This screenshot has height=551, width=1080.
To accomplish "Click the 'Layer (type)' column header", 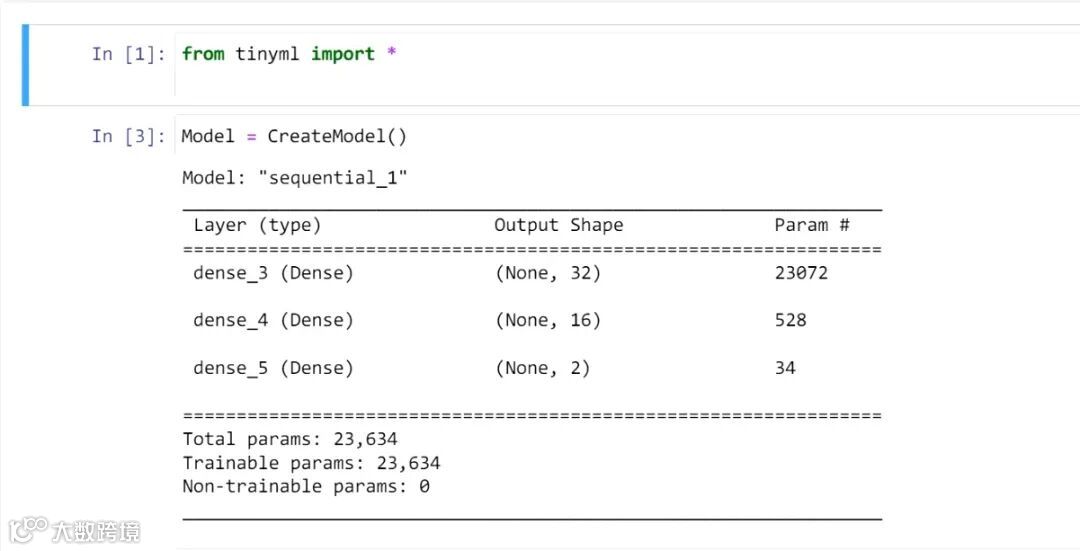I will [x=257, y=225].
